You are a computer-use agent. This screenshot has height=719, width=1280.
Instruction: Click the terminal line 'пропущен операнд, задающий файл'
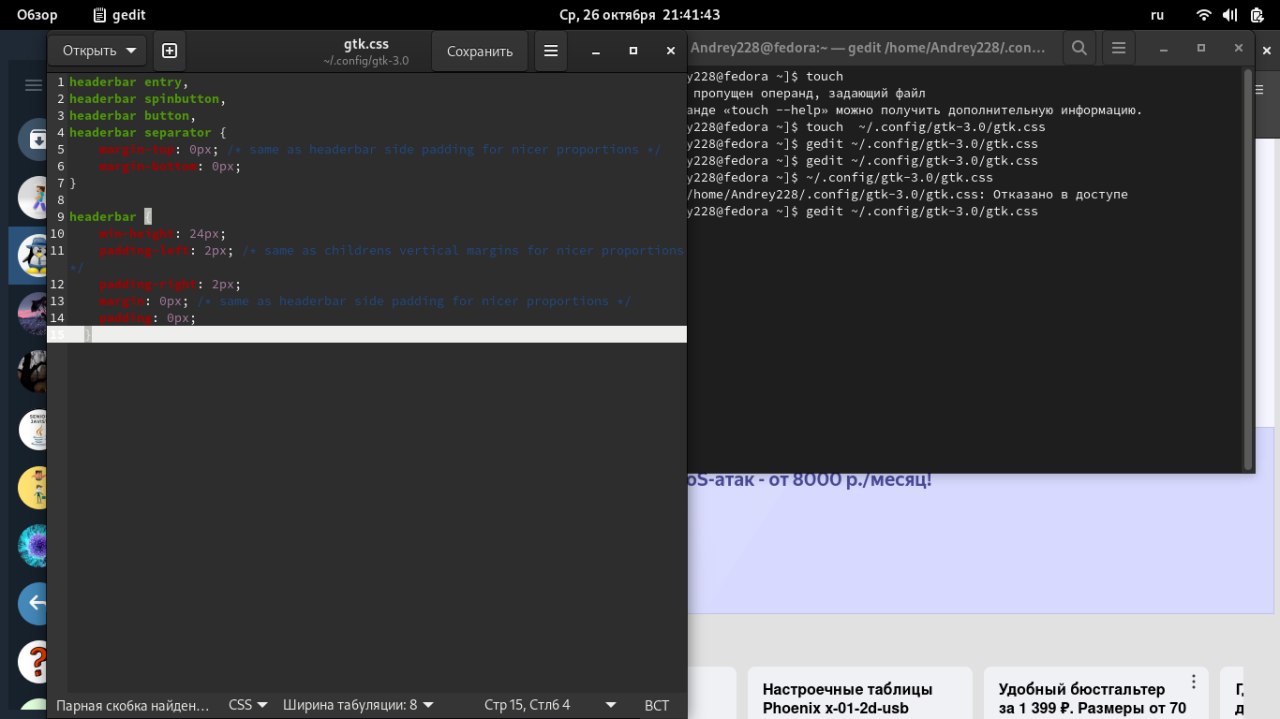(x=808, y=93)
